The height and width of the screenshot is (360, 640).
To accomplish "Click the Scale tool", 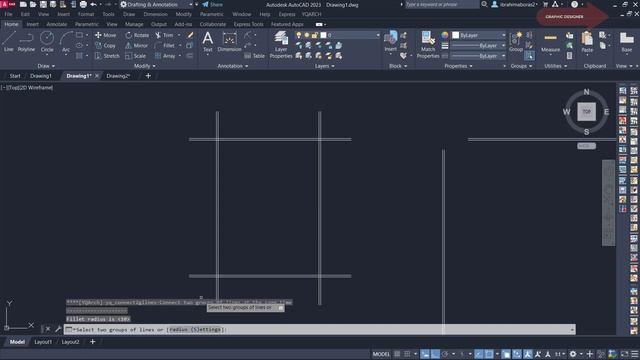I will (136, 56).
